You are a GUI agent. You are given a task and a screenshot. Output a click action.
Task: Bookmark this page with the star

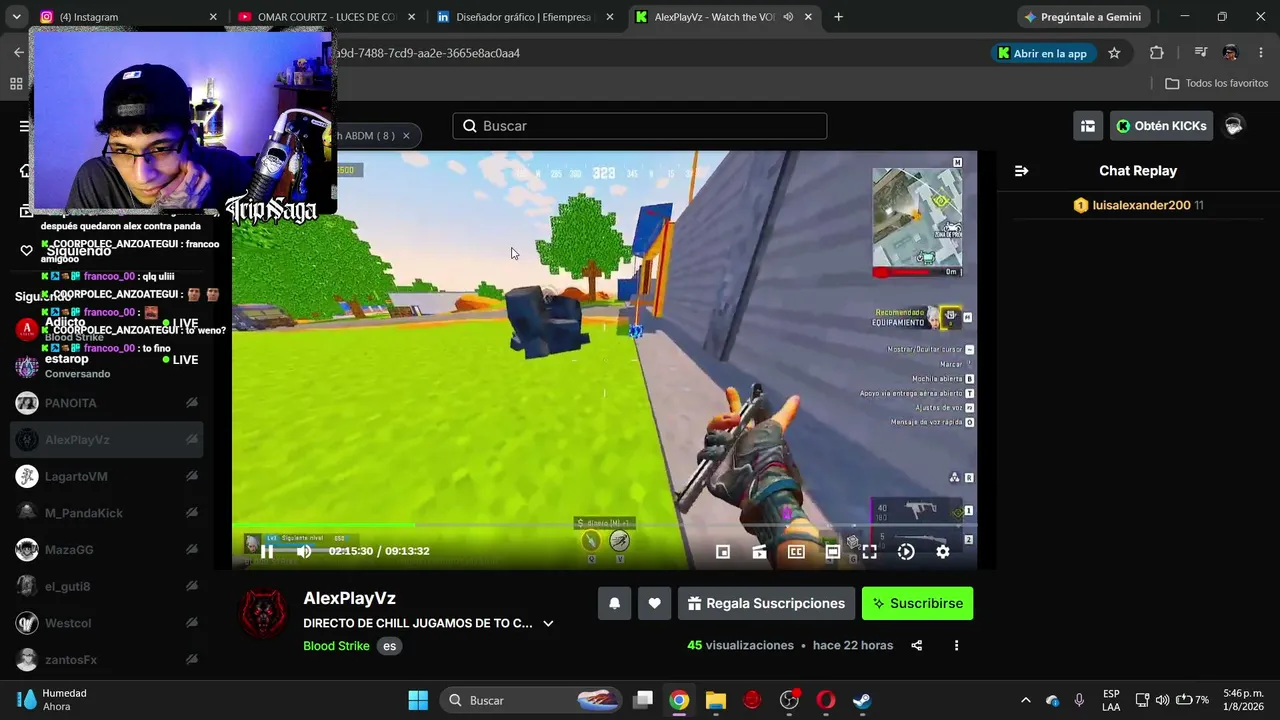1114,53
